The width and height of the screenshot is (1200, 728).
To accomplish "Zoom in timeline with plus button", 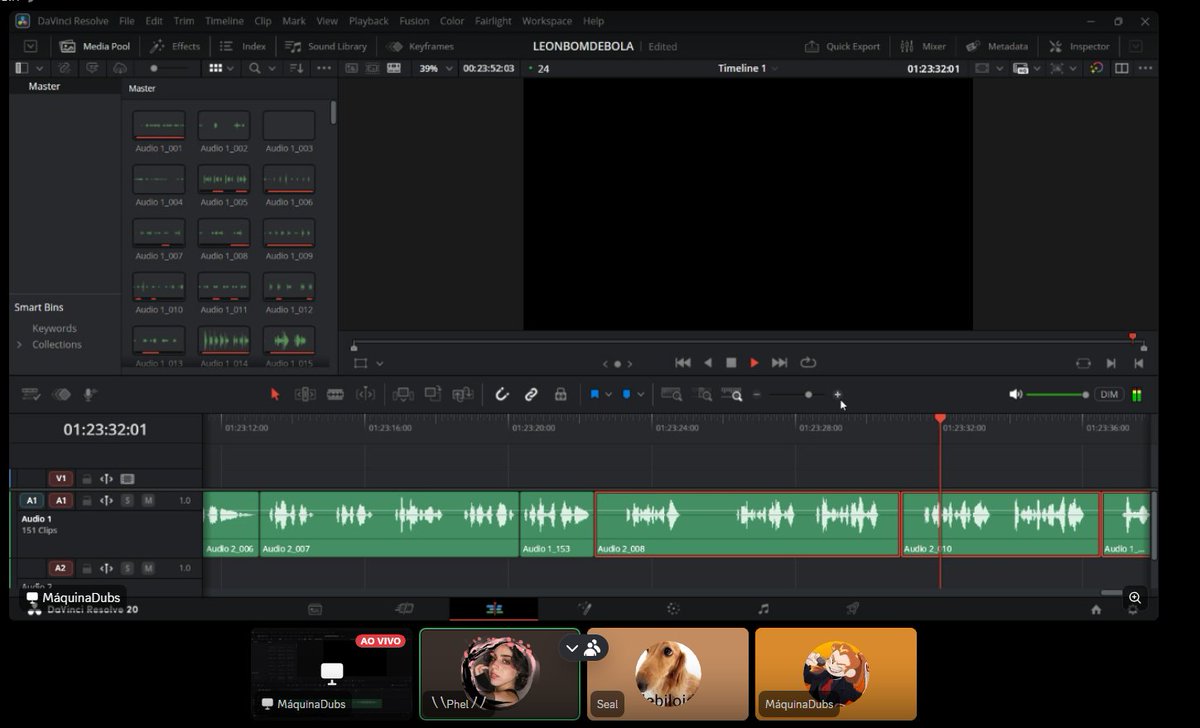I will [x=838, y=394].
